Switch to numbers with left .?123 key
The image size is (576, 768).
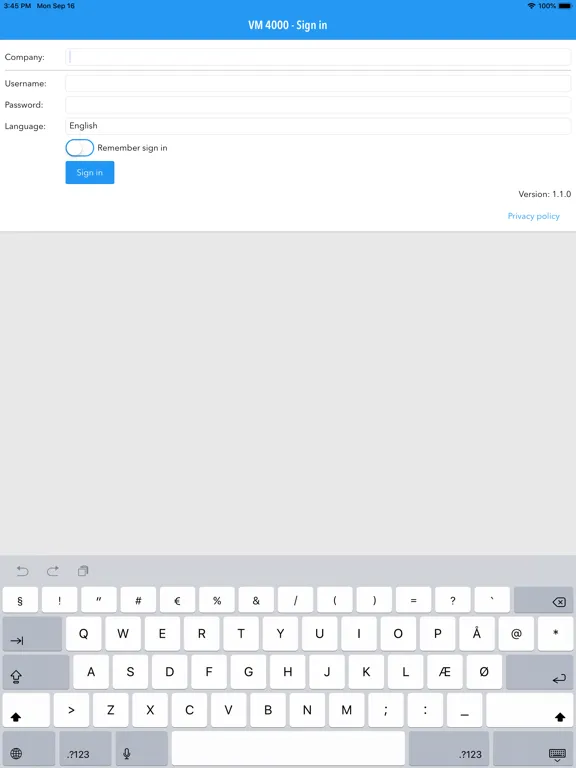(x=85, y=749)
